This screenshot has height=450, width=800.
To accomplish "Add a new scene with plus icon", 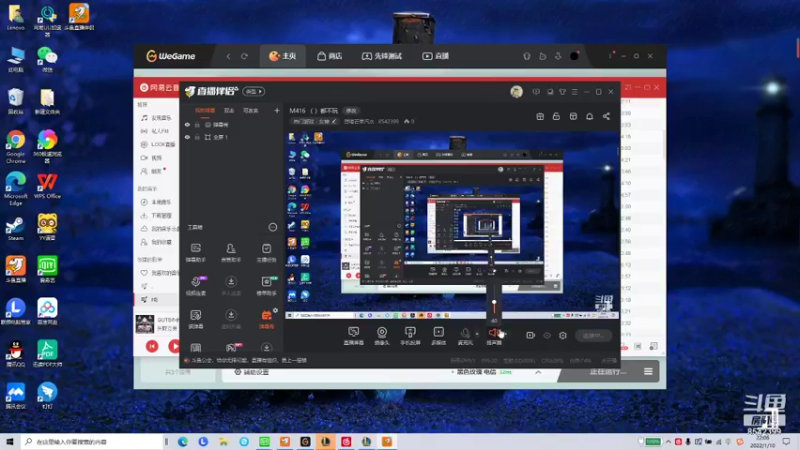I will 277,110.
